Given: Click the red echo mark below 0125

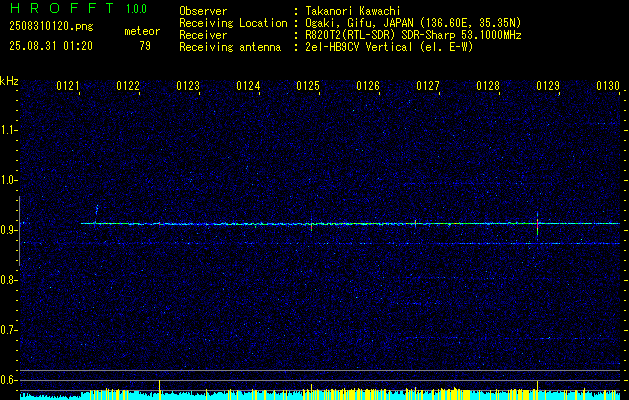Looking at the screenshot, I should [x=311, y=227].
